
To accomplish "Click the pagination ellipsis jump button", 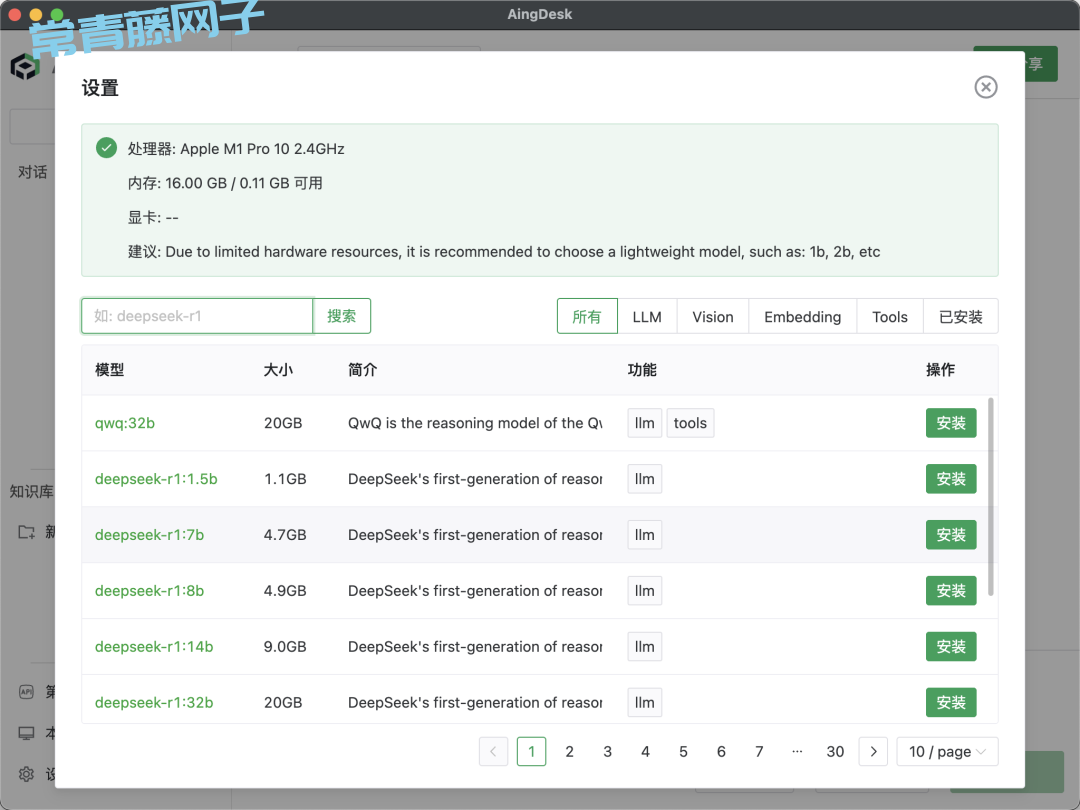I will [797, 751].
